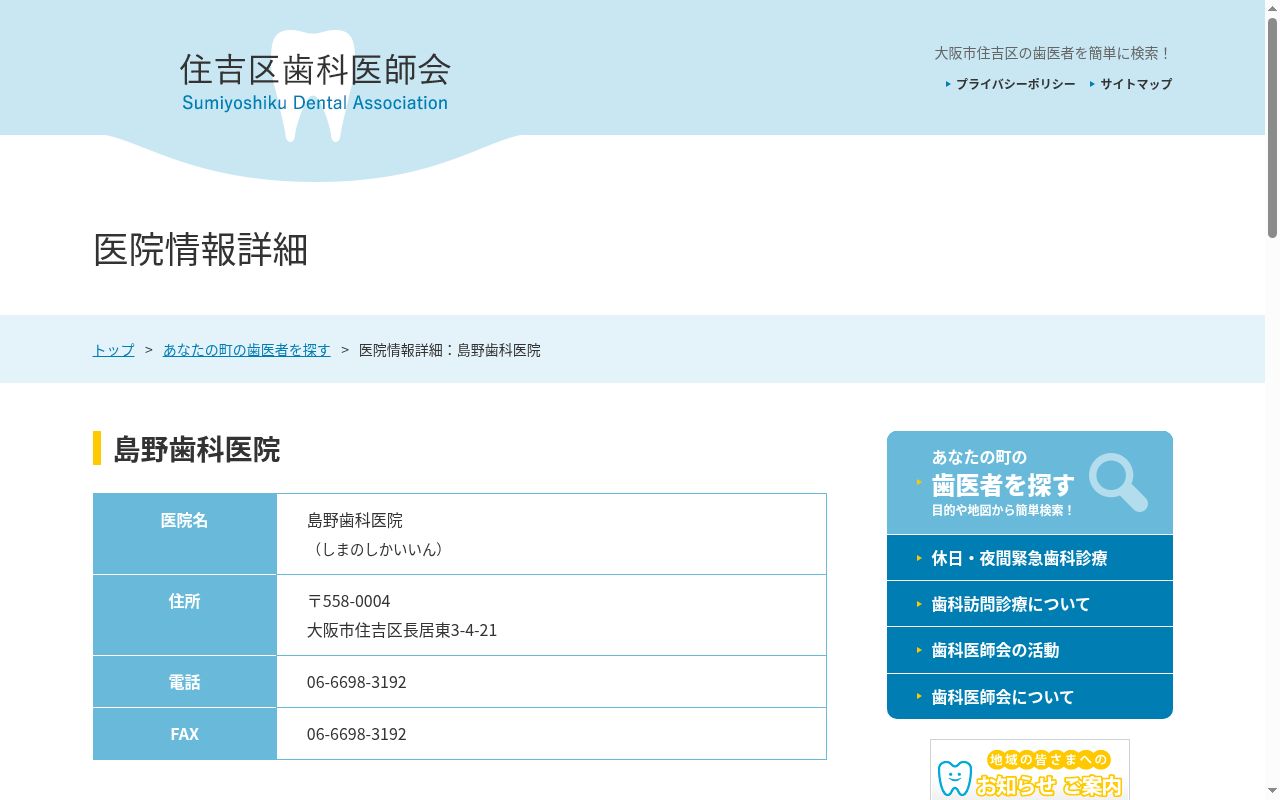The width and height of the screenshot is (1280, 800).
Task: Select 歯科医師会について in the sidebar
Action: 1030,697
